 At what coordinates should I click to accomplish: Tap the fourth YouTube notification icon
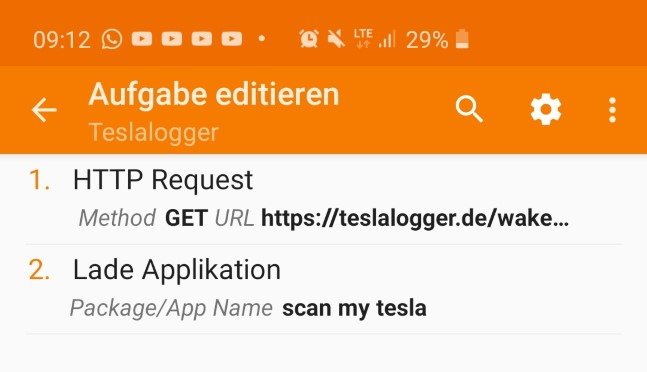coord(232,39)
